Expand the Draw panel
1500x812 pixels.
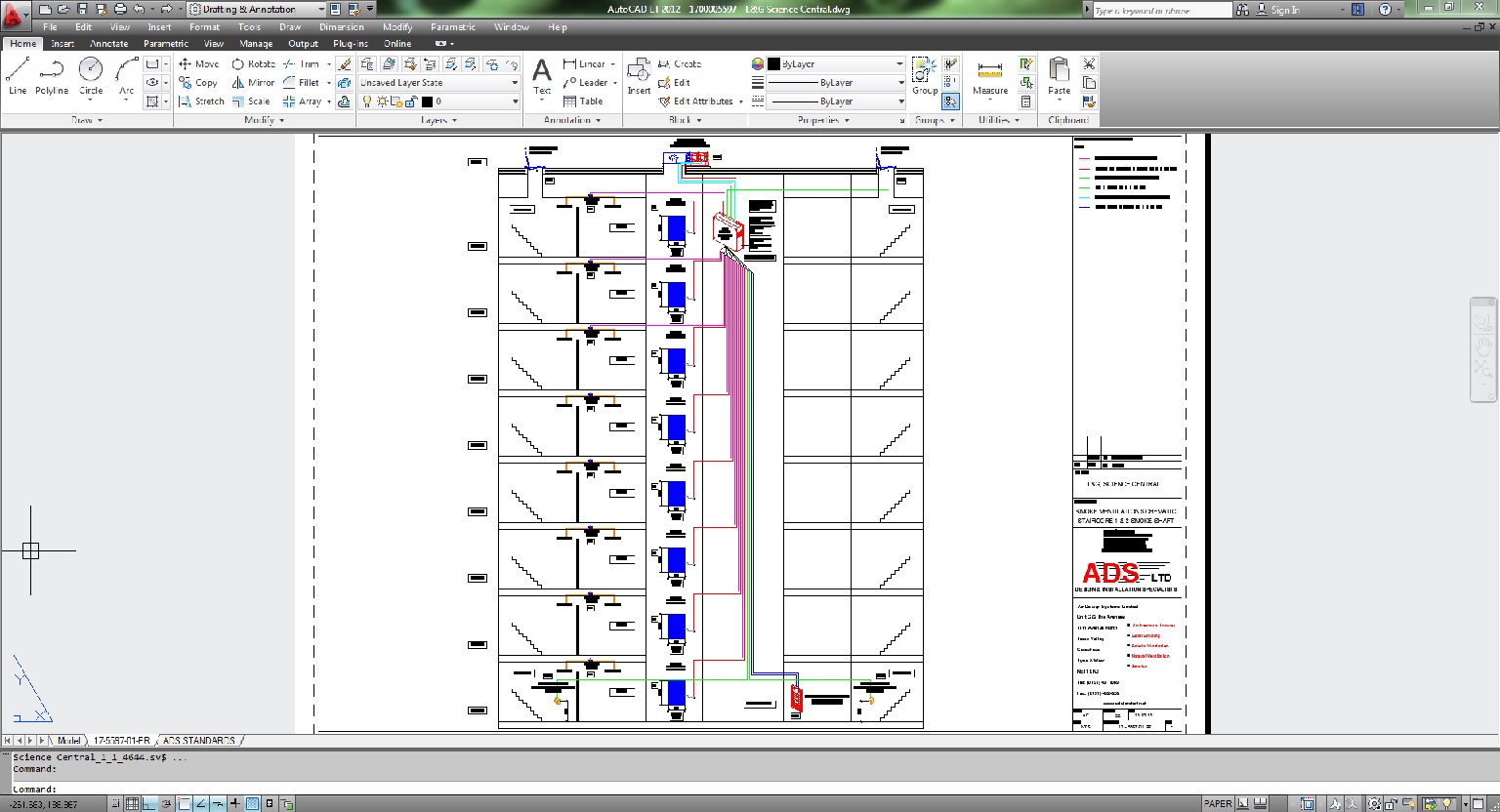[x=87, y=120]
